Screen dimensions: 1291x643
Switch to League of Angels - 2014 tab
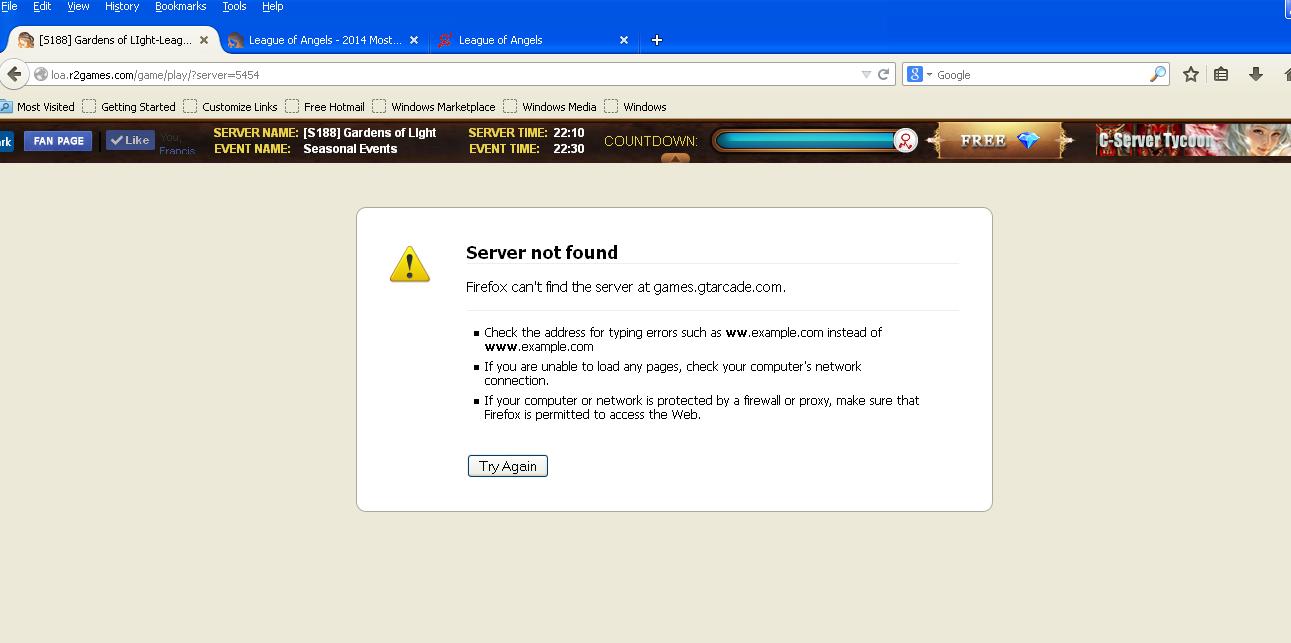[x=323, y=40]
